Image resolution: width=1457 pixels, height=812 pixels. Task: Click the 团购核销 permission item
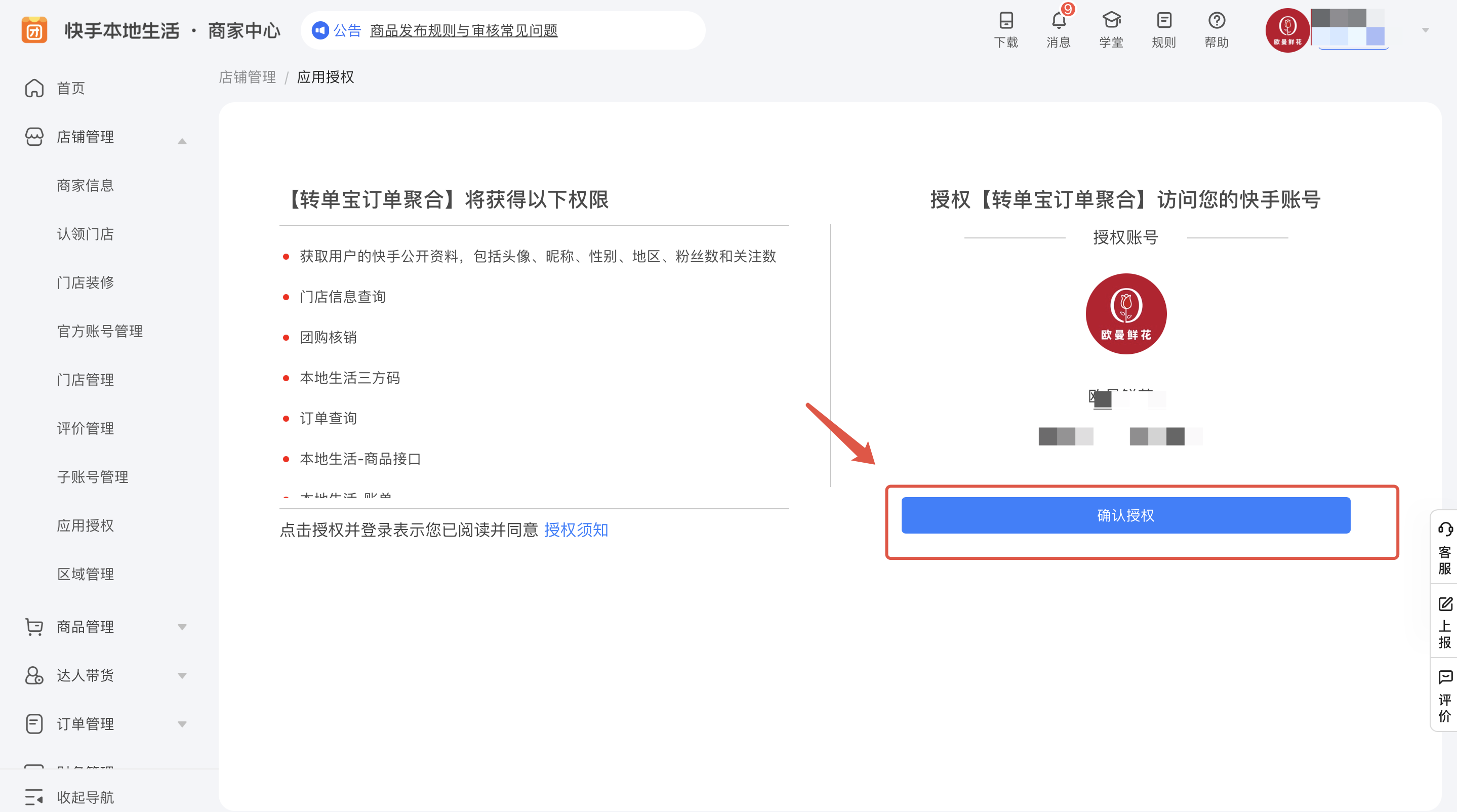(x=328, y=338)
